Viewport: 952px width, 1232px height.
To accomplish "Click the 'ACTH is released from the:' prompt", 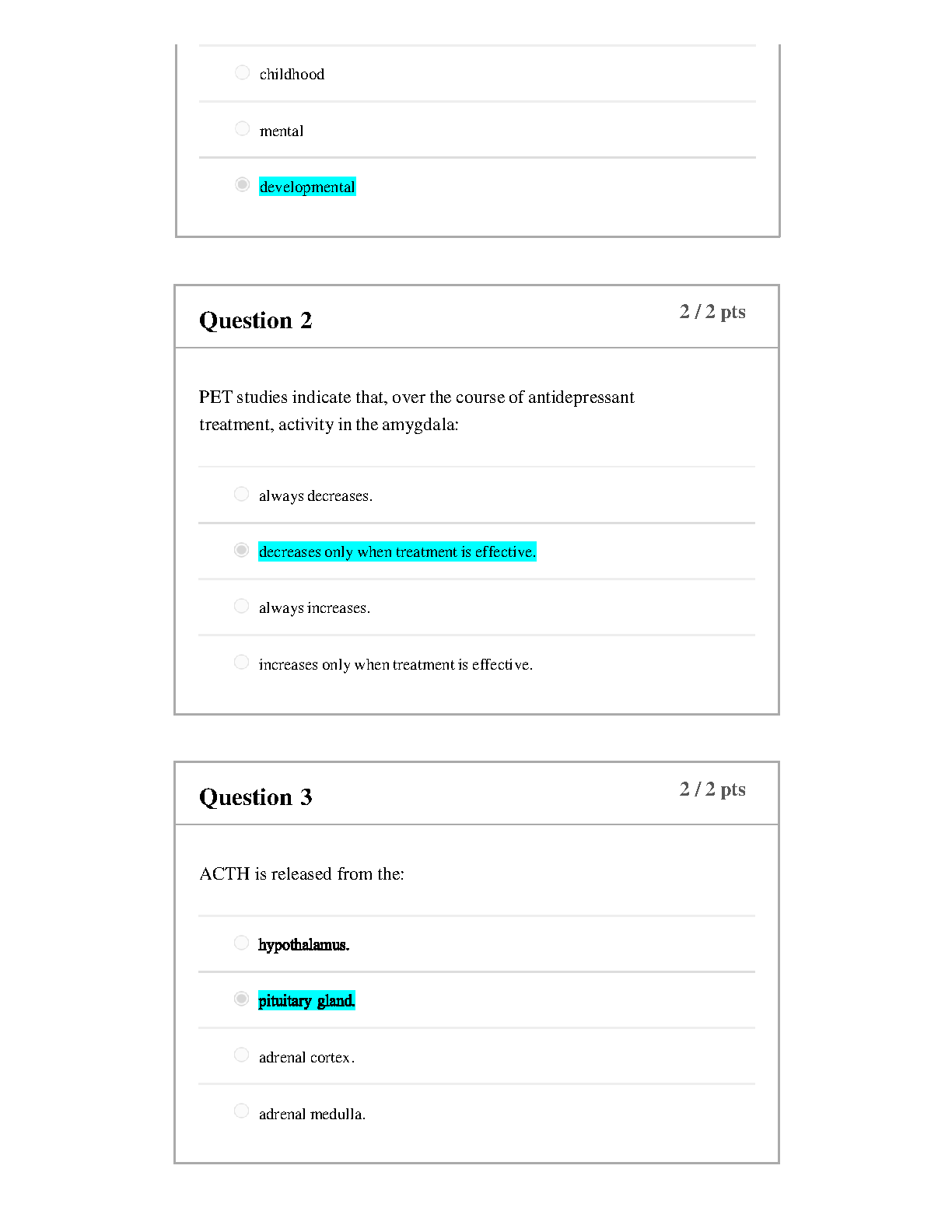I will coord(302,874).
